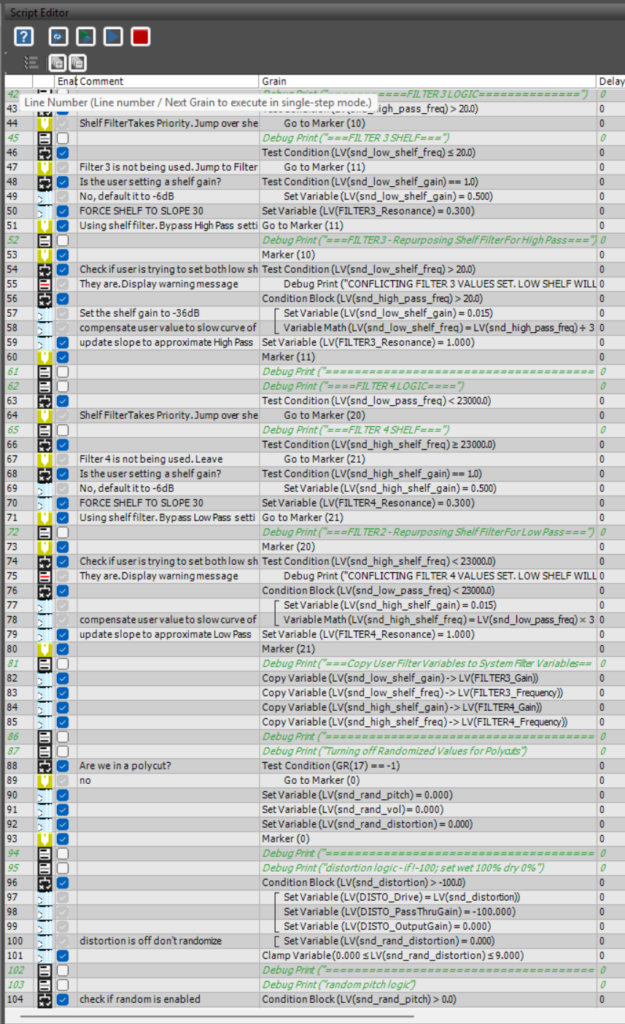This screenshot has width=625, height=1024.
Task: Select grain 'Set Variable (LV(DISTO_OutputGain) = 0.000)'
Action: 387,927
